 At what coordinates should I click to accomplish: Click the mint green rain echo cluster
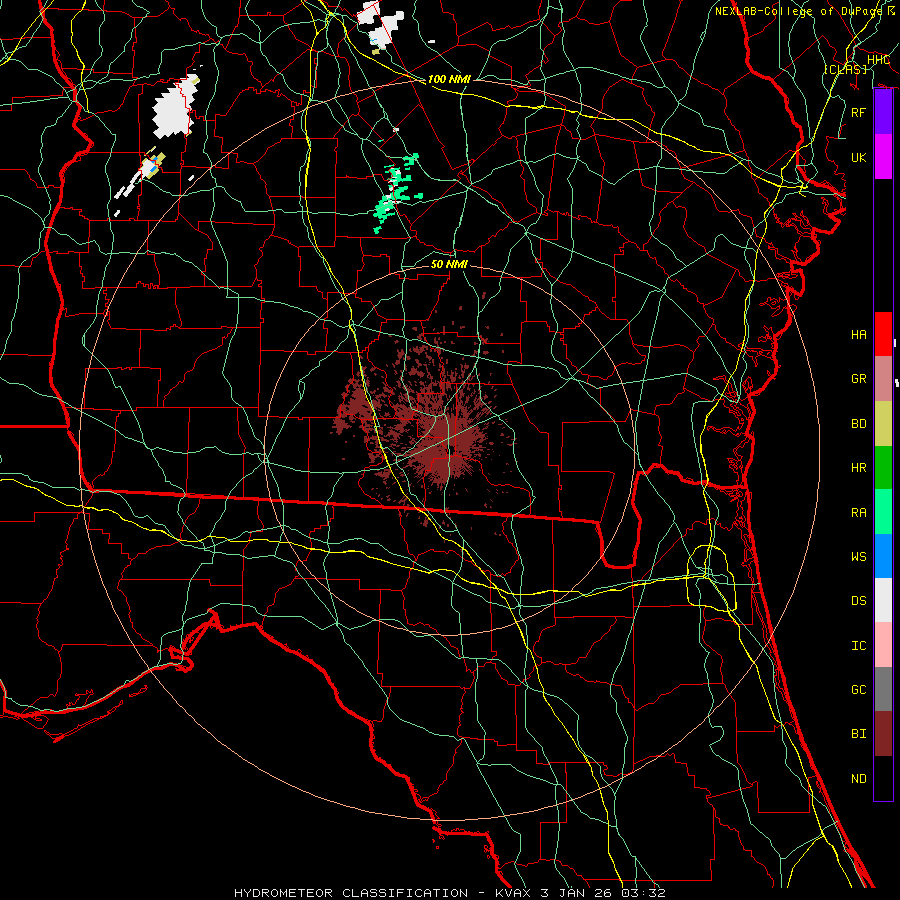point(396,193)
